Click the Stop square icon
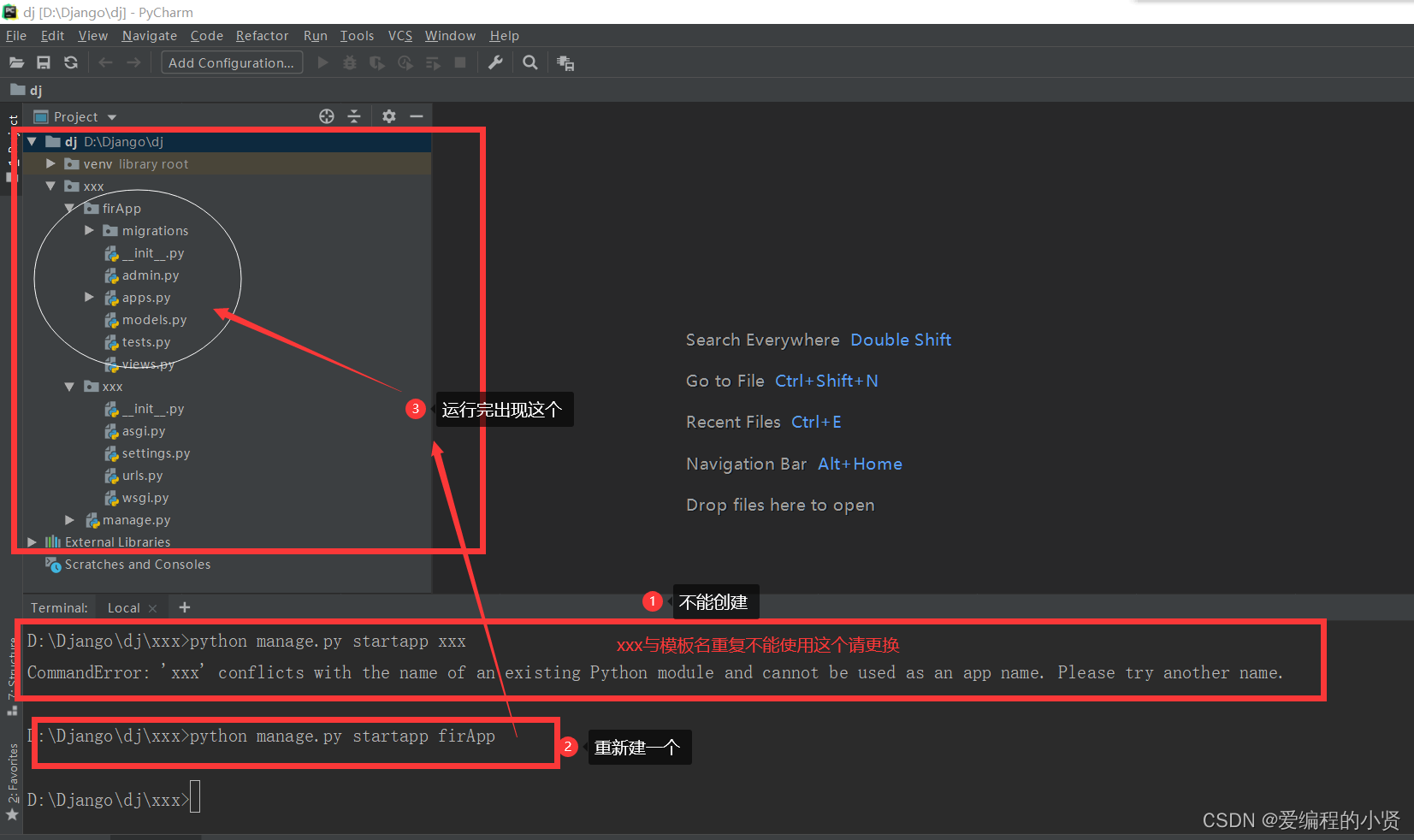Screen dimensions: 1414x840 point(460,62)
